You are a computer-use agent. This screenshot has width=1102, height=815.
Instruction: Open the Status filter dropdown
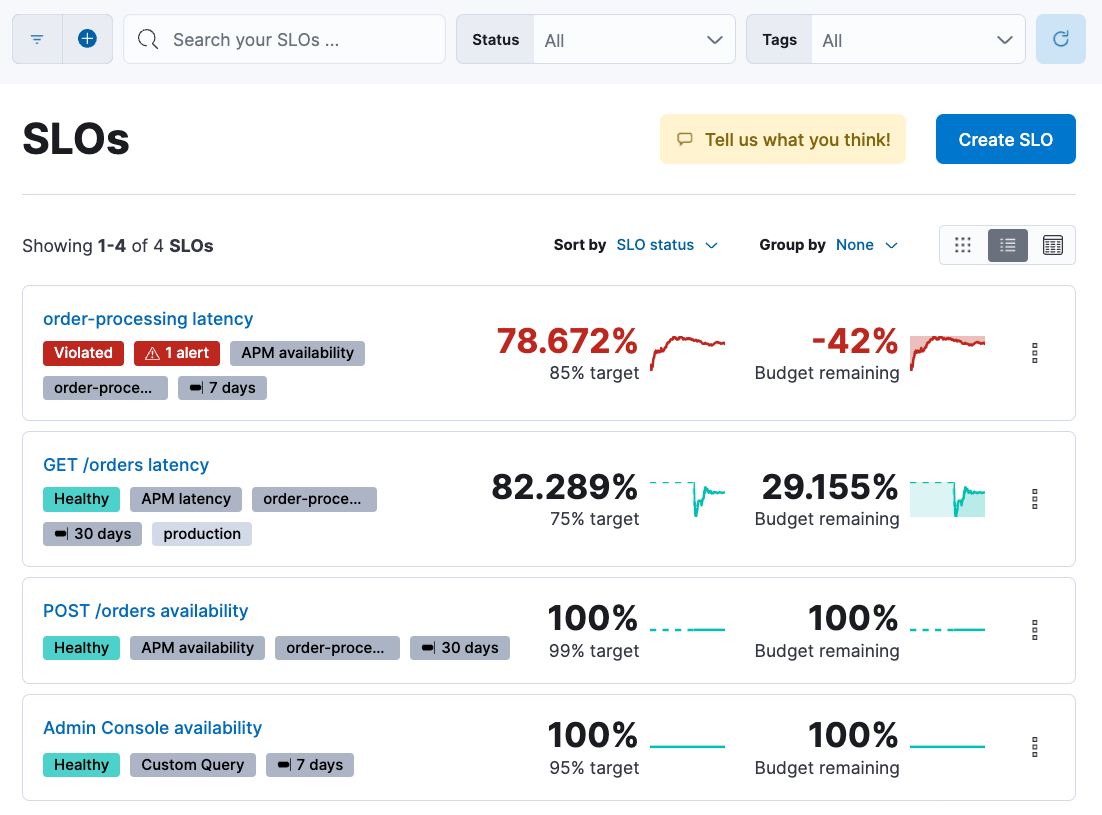(634, 38)
